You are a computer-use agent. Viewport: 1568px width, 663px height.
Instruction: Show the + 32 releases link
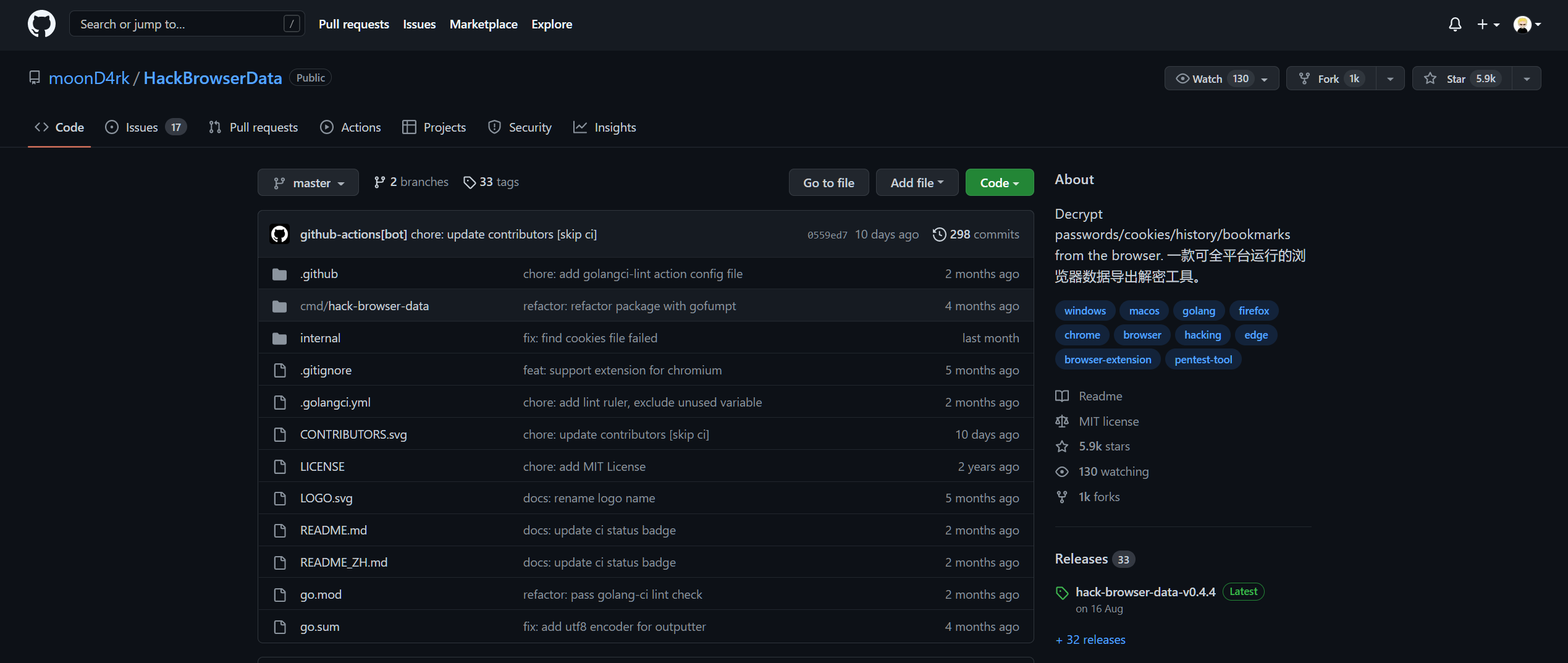point(1090,640)
